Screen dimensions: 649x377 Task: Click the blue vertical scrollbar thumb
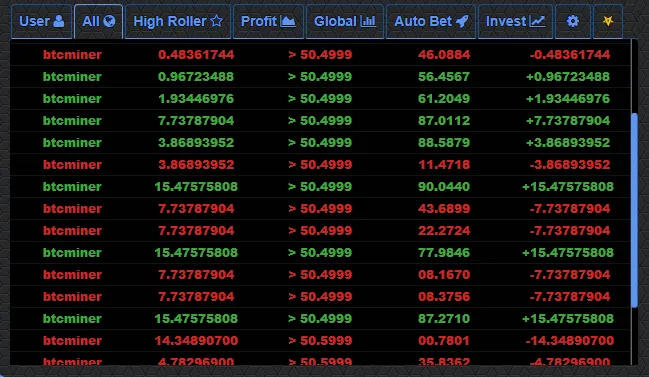pos(635,210)
